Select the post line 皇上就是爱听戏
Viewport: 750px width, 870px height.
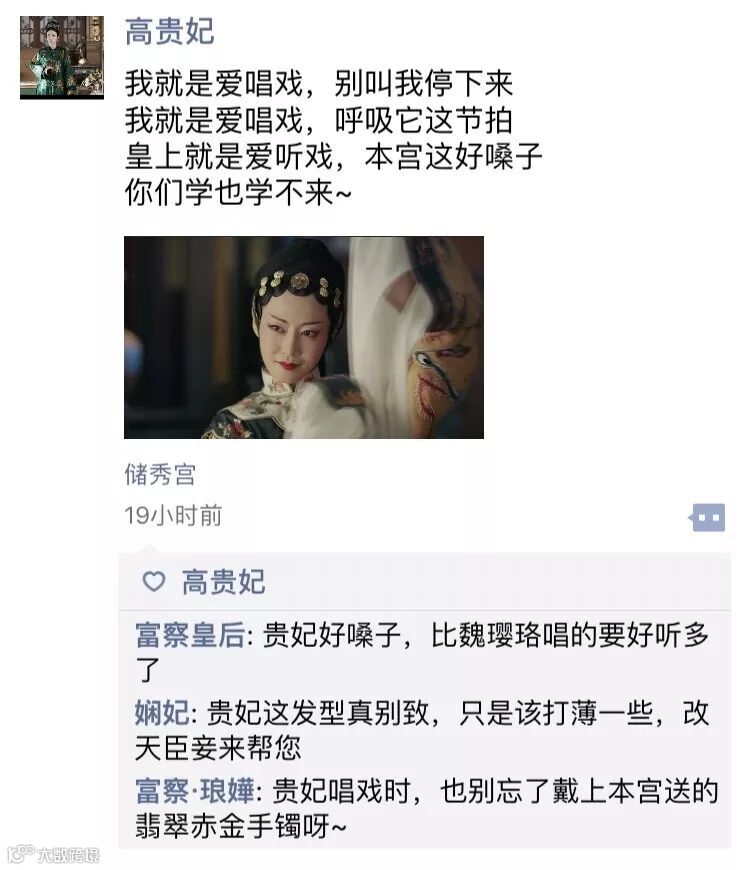(229, 156)
